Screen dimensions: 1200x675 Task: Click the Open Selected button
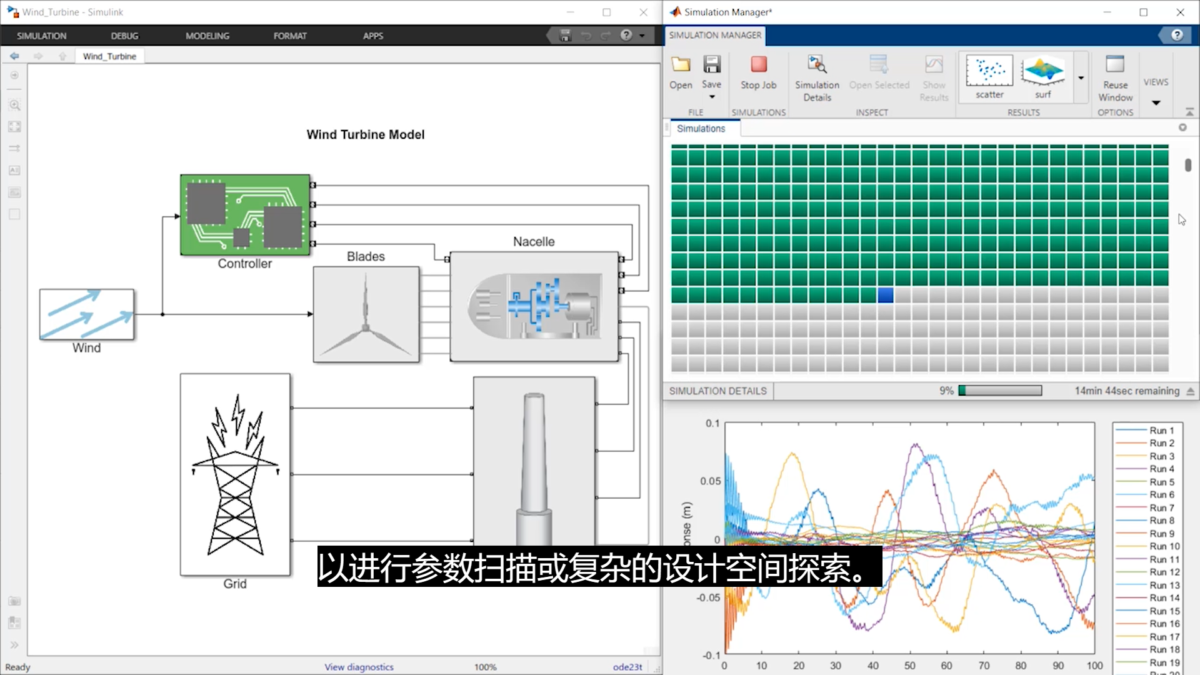879,73
